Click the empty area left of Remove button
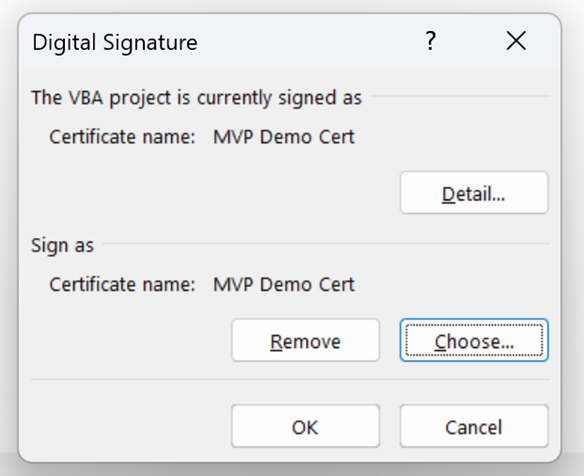 pyautogui.click(x=130, y=340)
